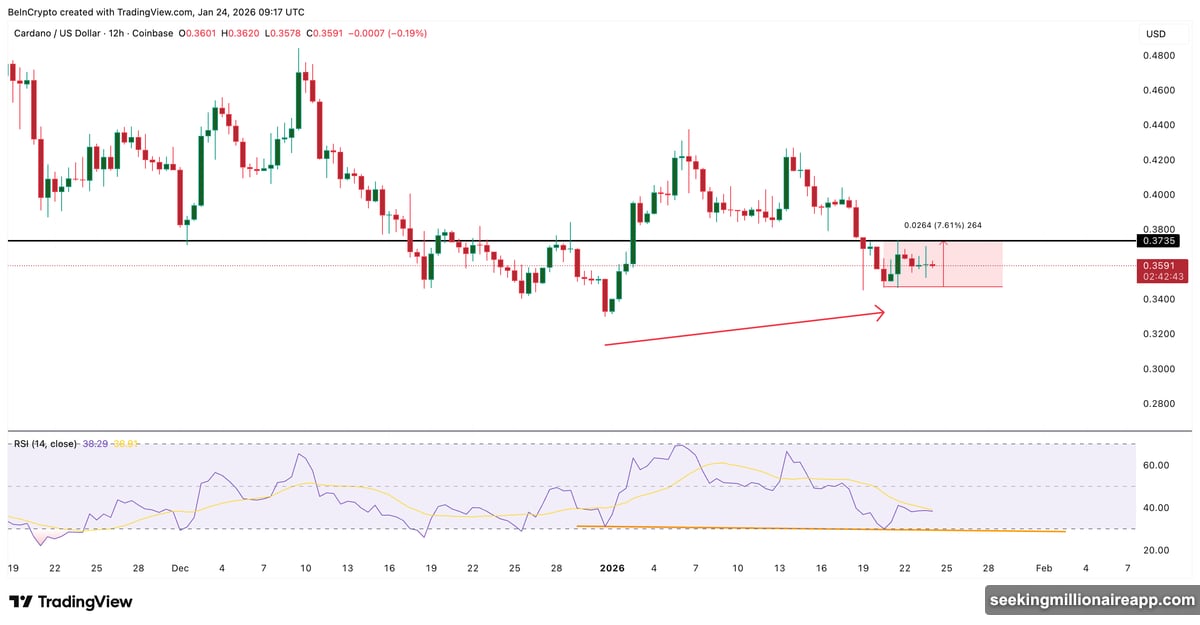1200x625 pixels.
Task: Select the RSI (14, close) indicator label
Action: click(x=45, y=443)
